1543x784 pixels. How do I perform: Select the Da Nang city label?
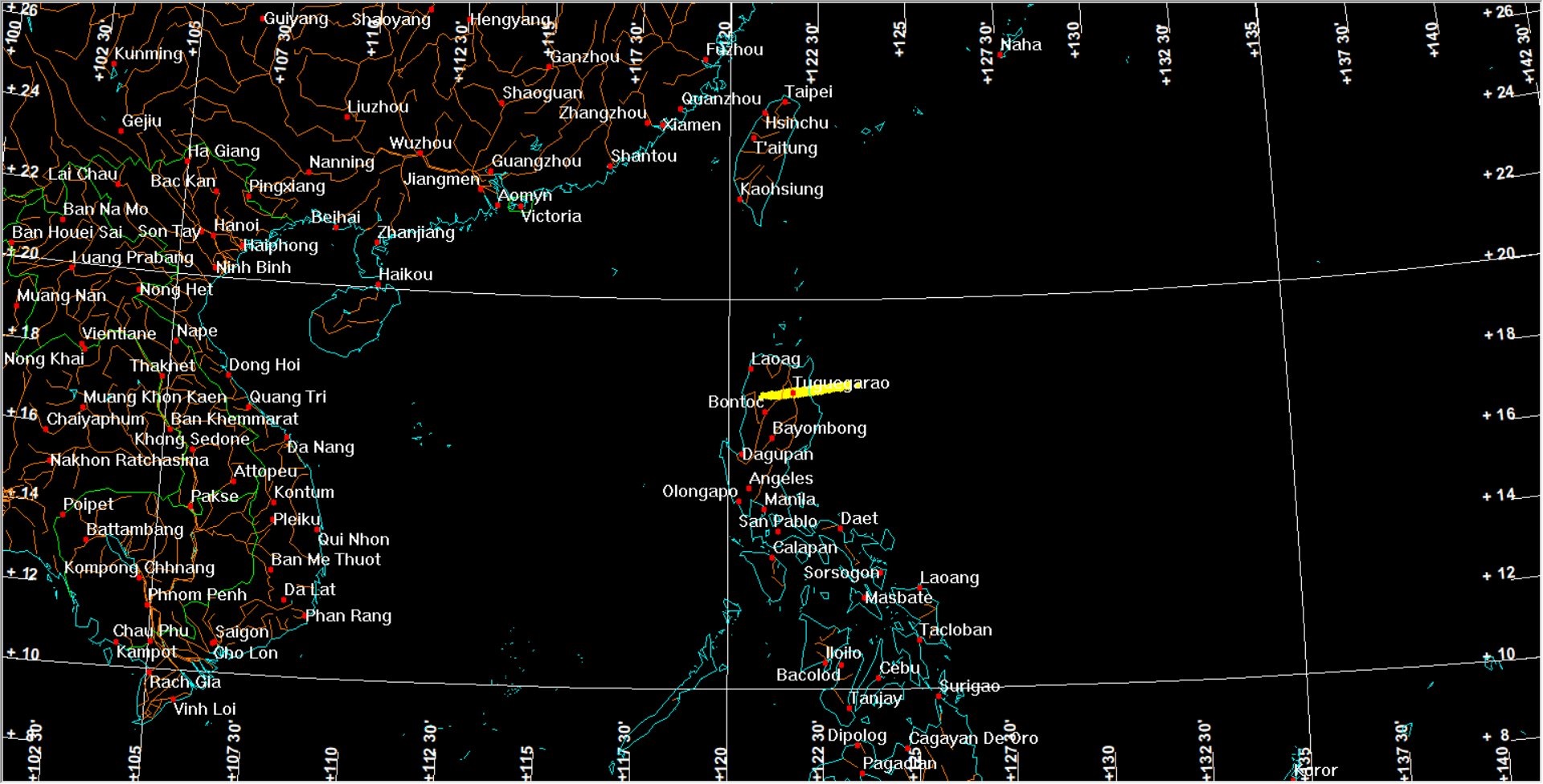(321, 447)
